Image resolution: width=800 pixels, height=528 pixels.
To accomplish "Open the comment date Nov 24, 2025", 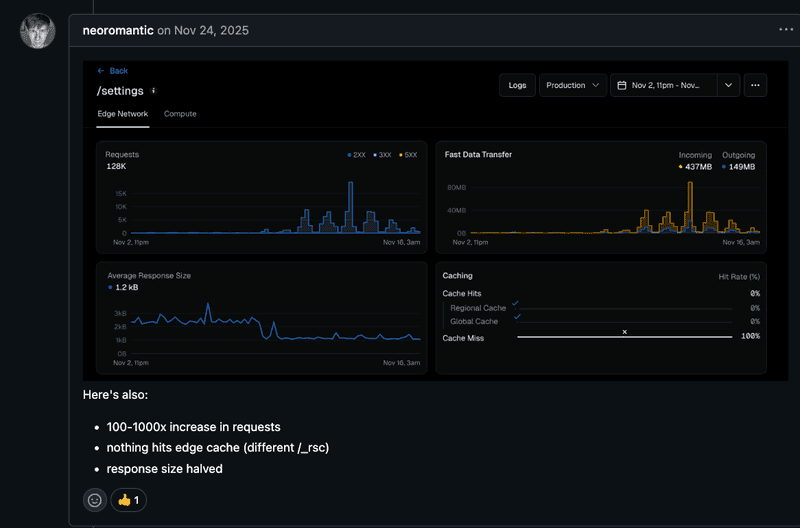I will 211,31.
